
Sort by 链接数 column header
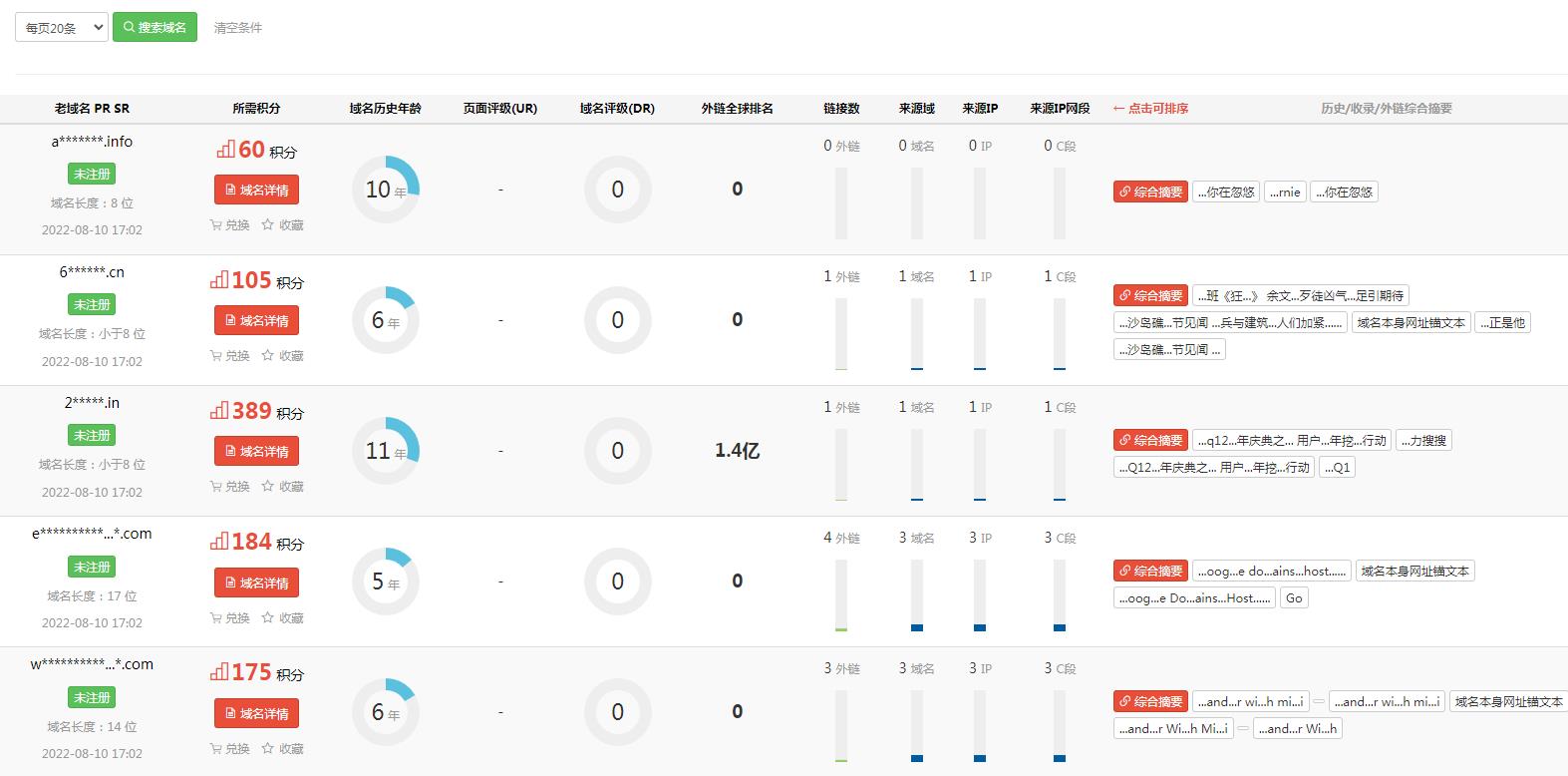coord(841,108)
